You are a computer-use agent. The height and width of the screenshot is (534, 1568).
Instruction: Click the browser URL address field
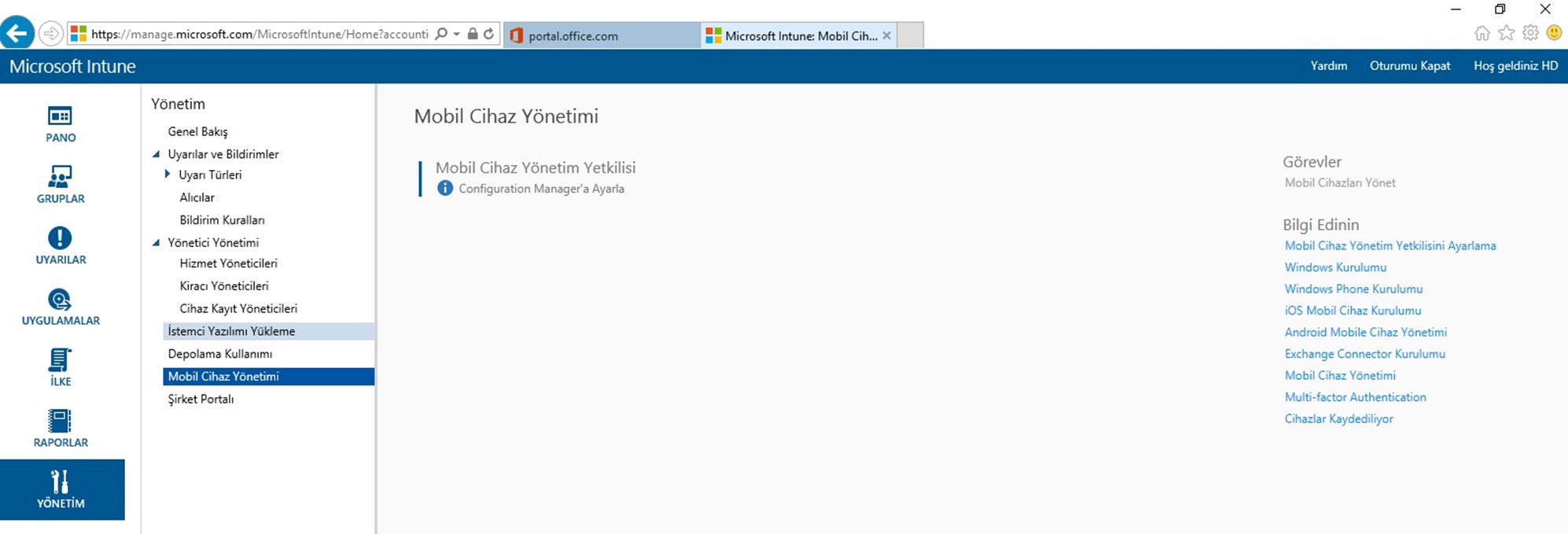259,34
